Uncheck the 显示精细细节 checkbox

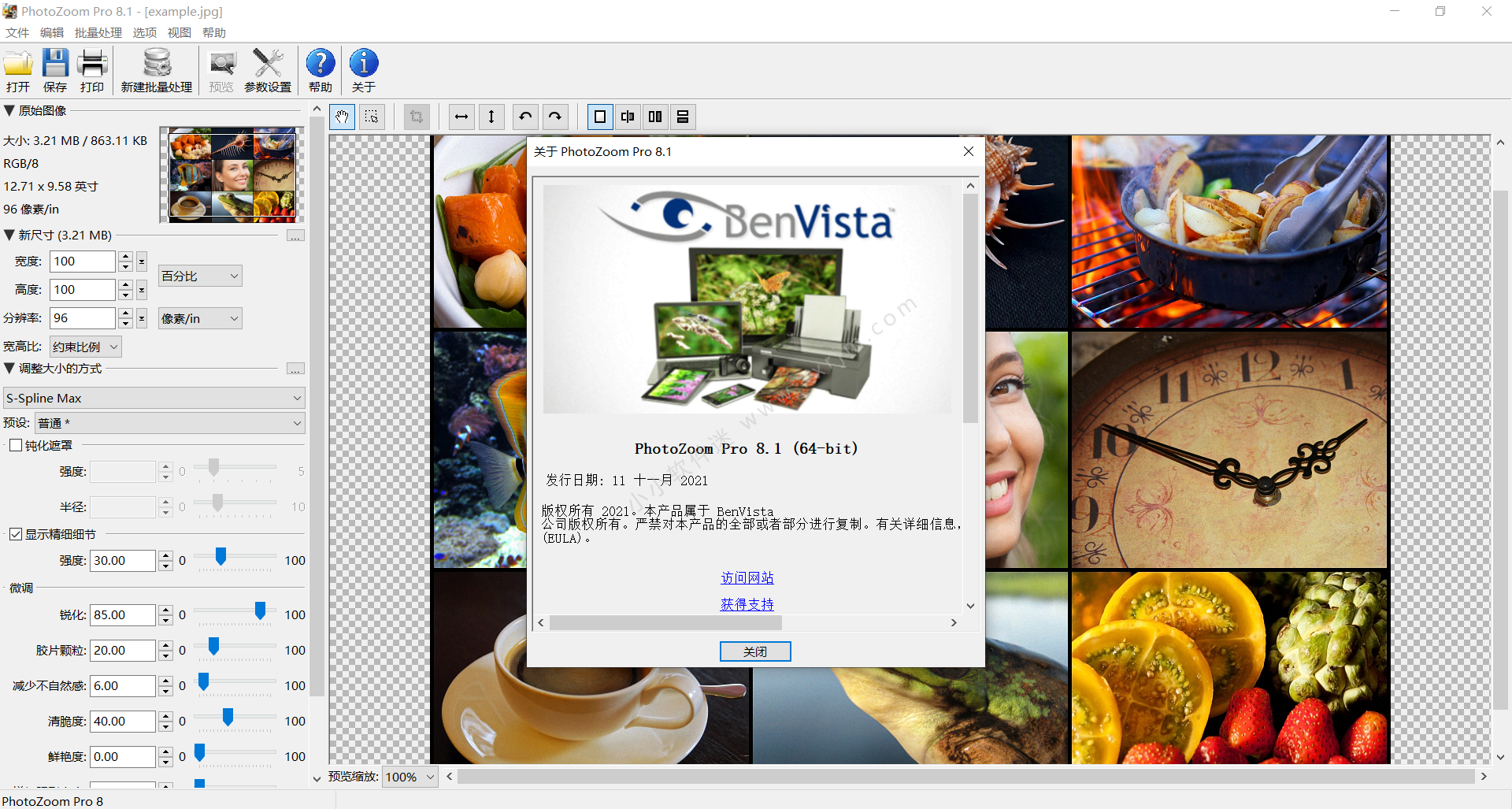[x=16, y=535]
